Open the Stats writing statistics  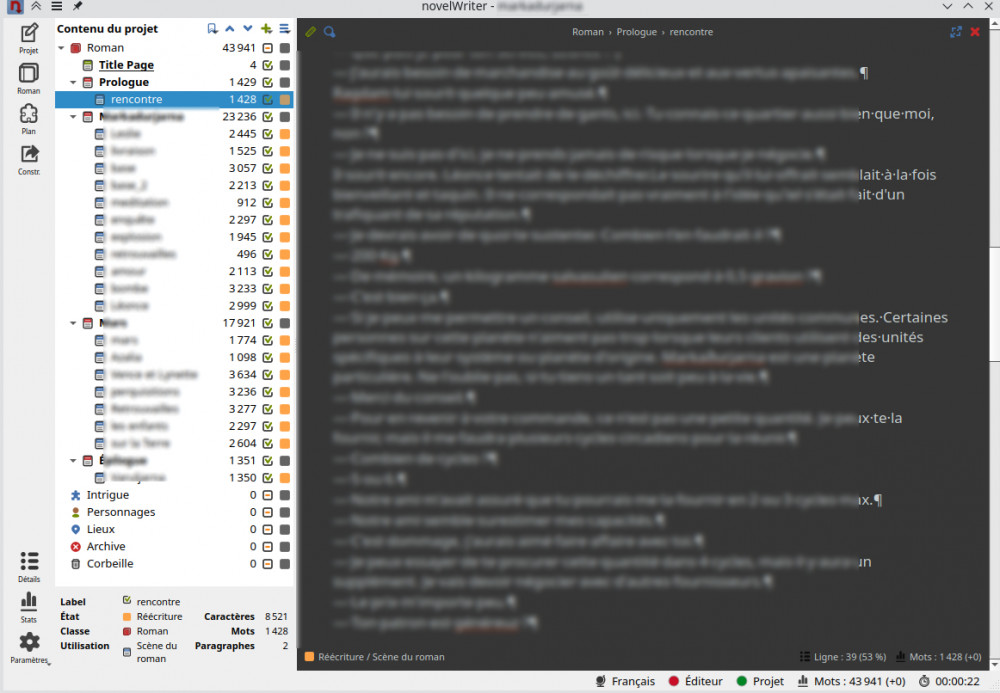[x=29, y=605]
